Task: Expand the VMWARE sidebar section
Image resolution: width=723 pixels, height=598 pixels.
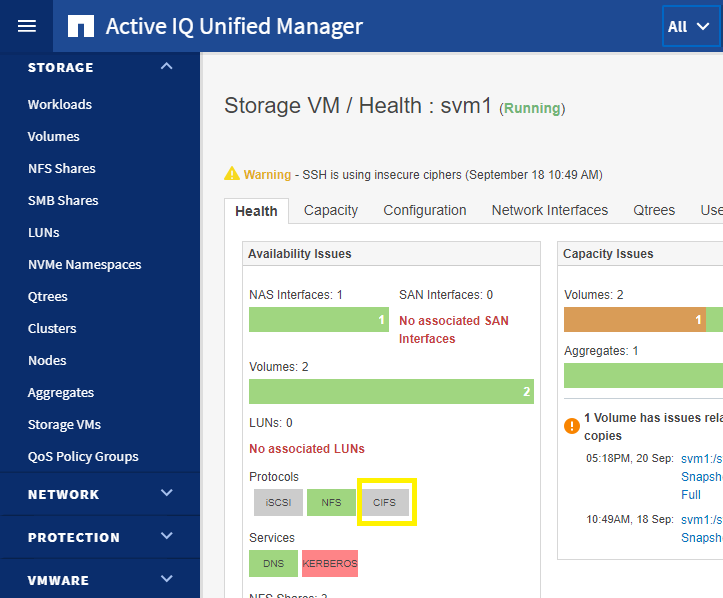Action: click(167, 580)
